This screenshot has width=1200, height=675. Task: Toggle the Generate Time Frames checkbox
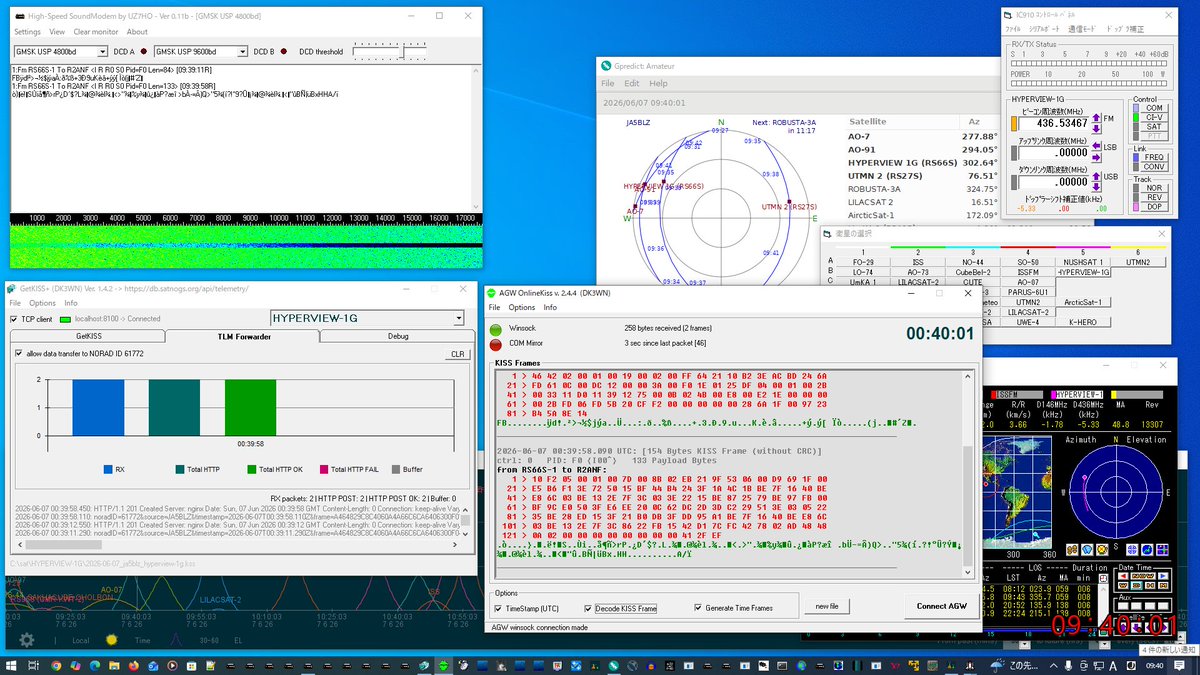pos(698,608)
